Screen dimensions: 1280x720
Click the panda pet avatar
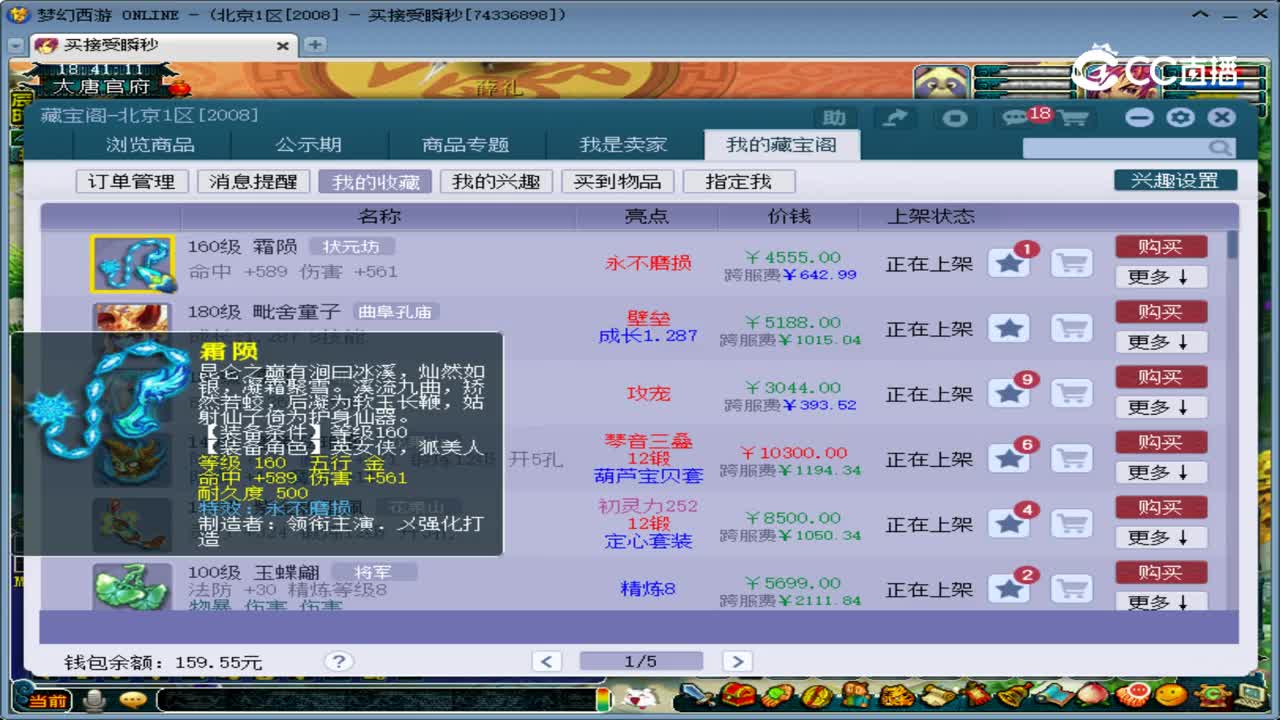tap(941, 83)
